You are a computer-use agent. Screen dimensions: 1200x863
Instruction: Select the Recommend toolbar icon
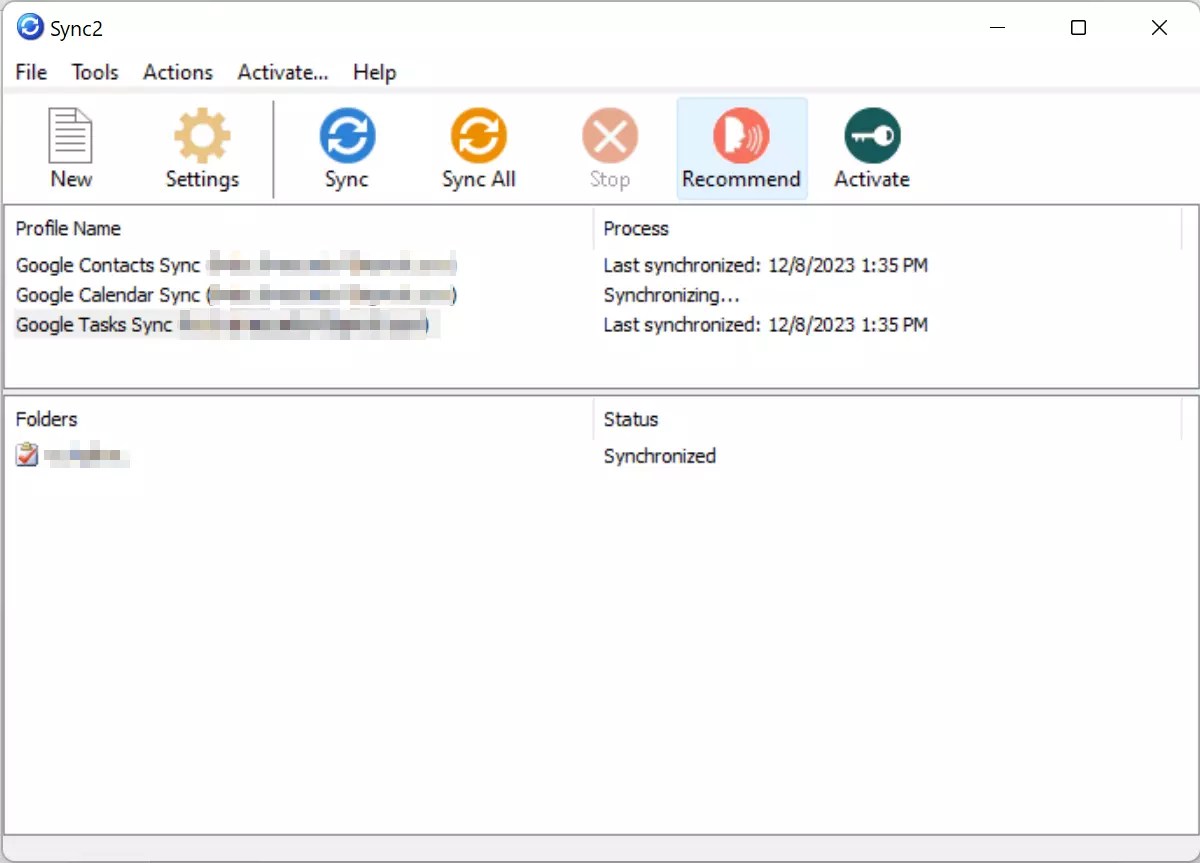click(741, 148)
